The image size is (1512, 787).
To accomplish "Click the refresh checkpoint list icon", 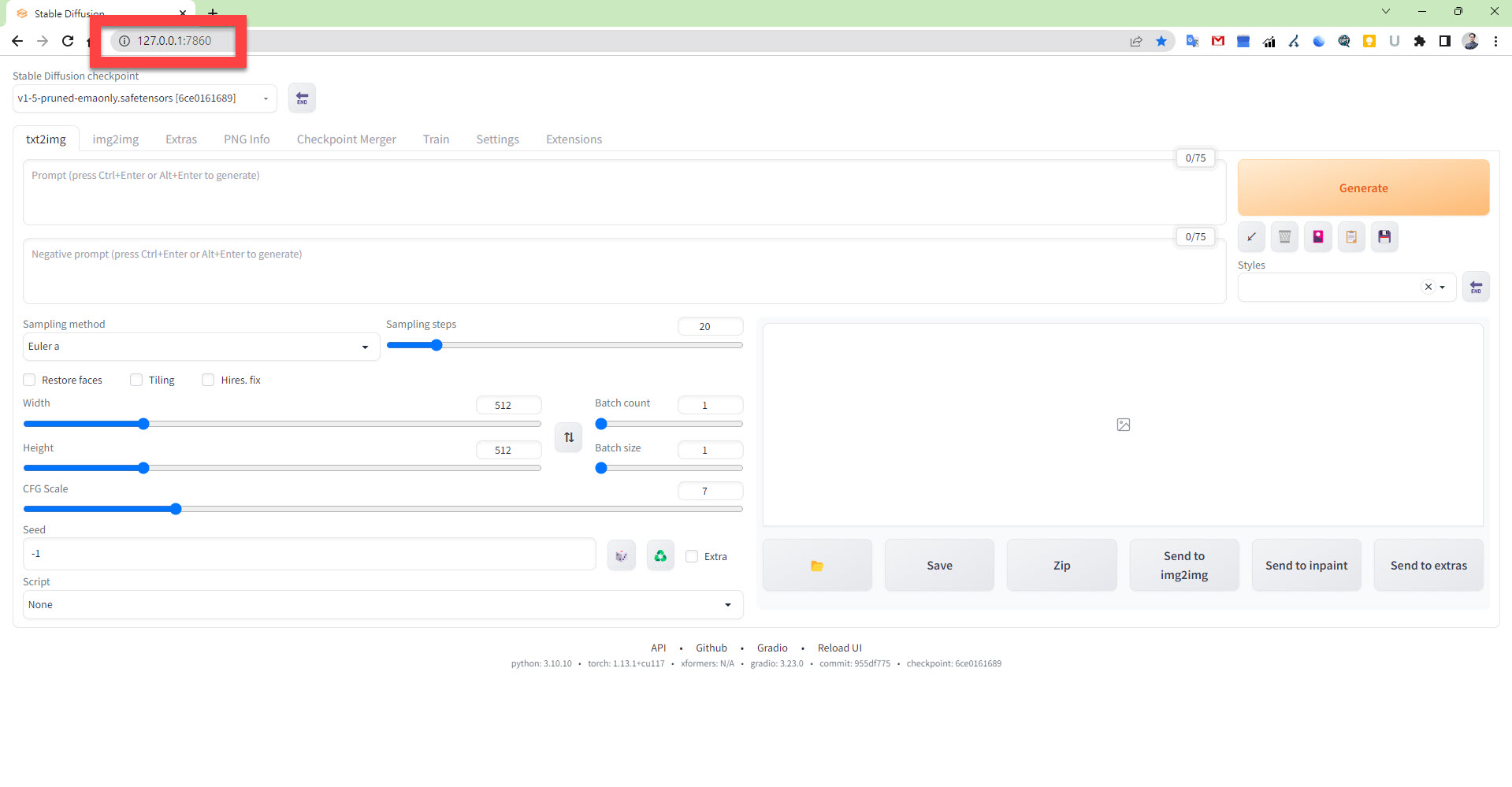I will 302,98.
